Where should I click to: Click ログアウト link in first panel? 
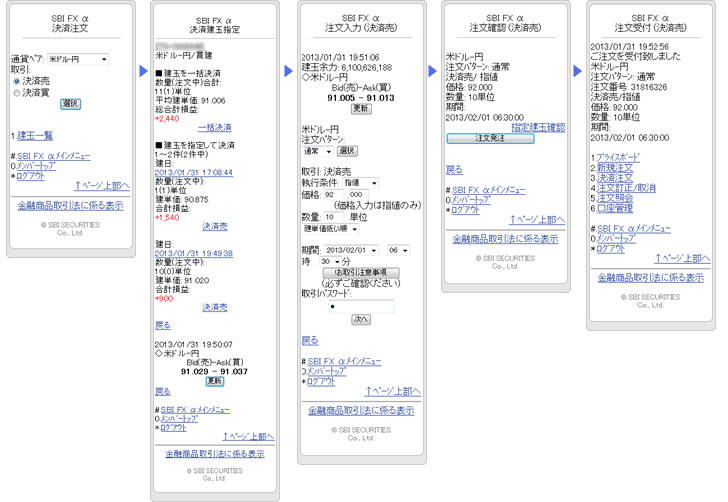(31, 176)
